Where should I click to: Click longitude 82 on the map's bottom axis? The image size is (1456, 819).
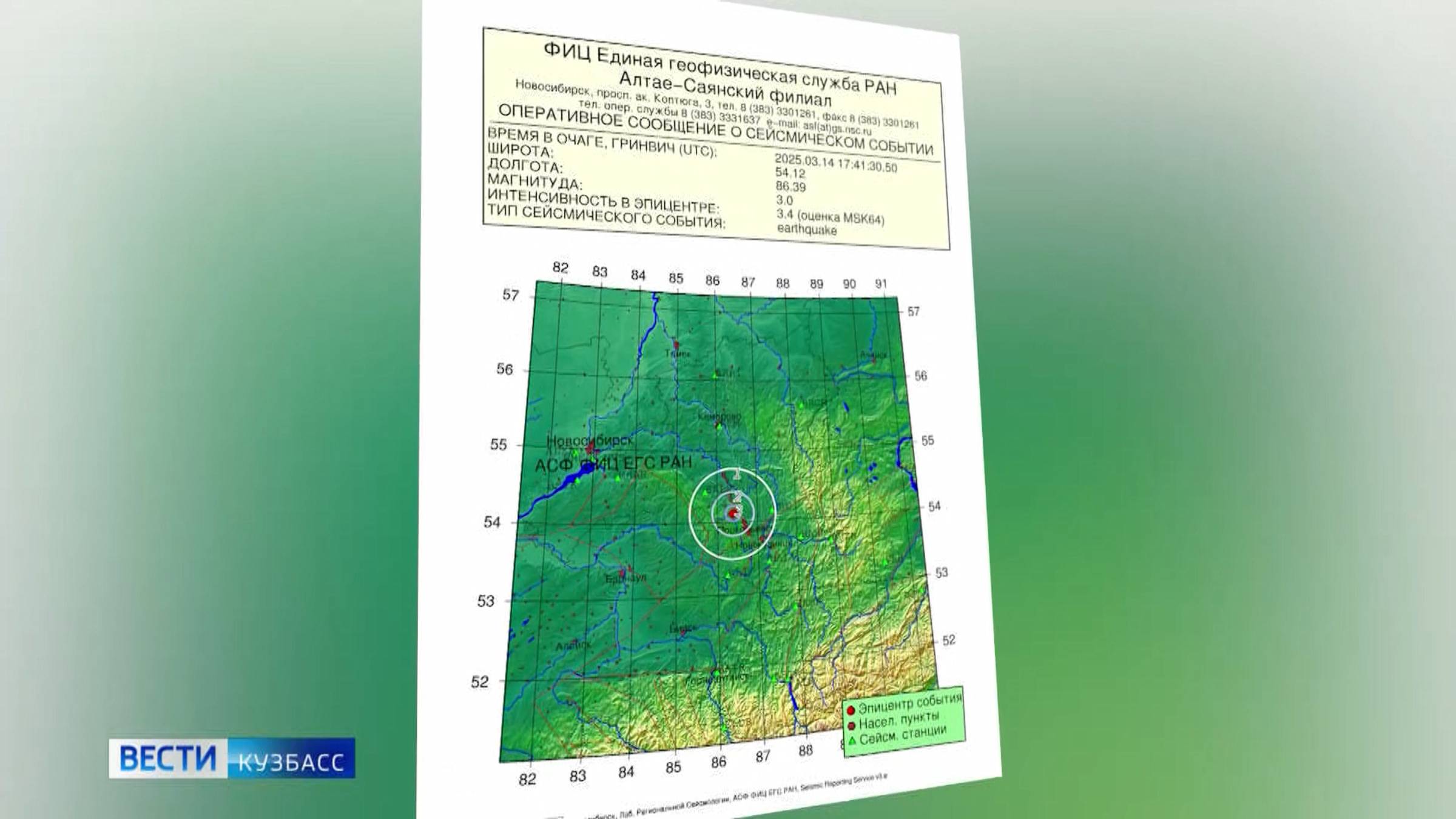(x=527, y=780)
